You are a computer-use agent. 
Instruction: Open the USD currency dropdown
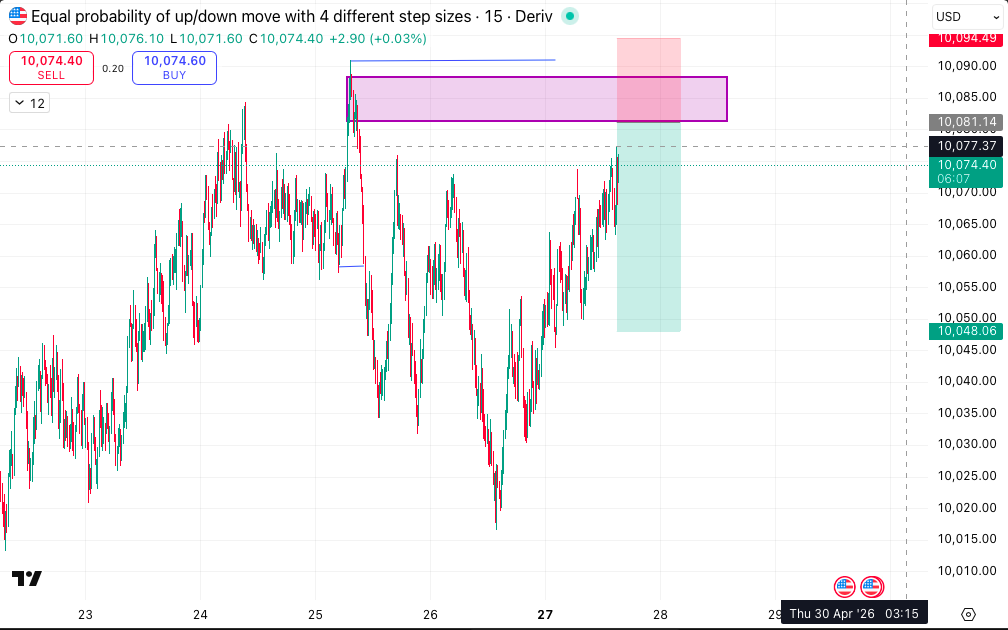coord(966,17)
